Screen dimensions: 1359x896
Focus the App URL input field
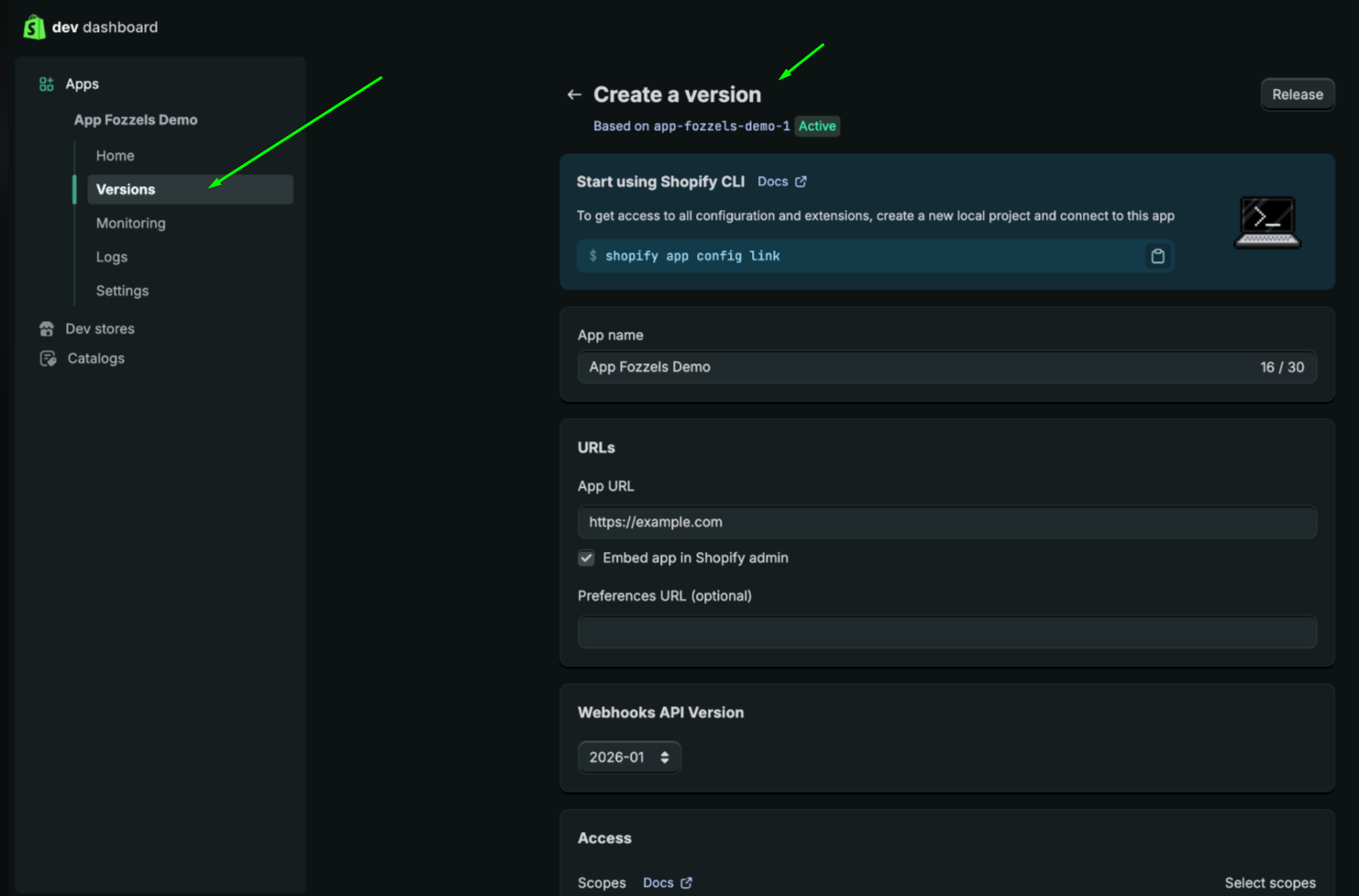coord(947,523)
